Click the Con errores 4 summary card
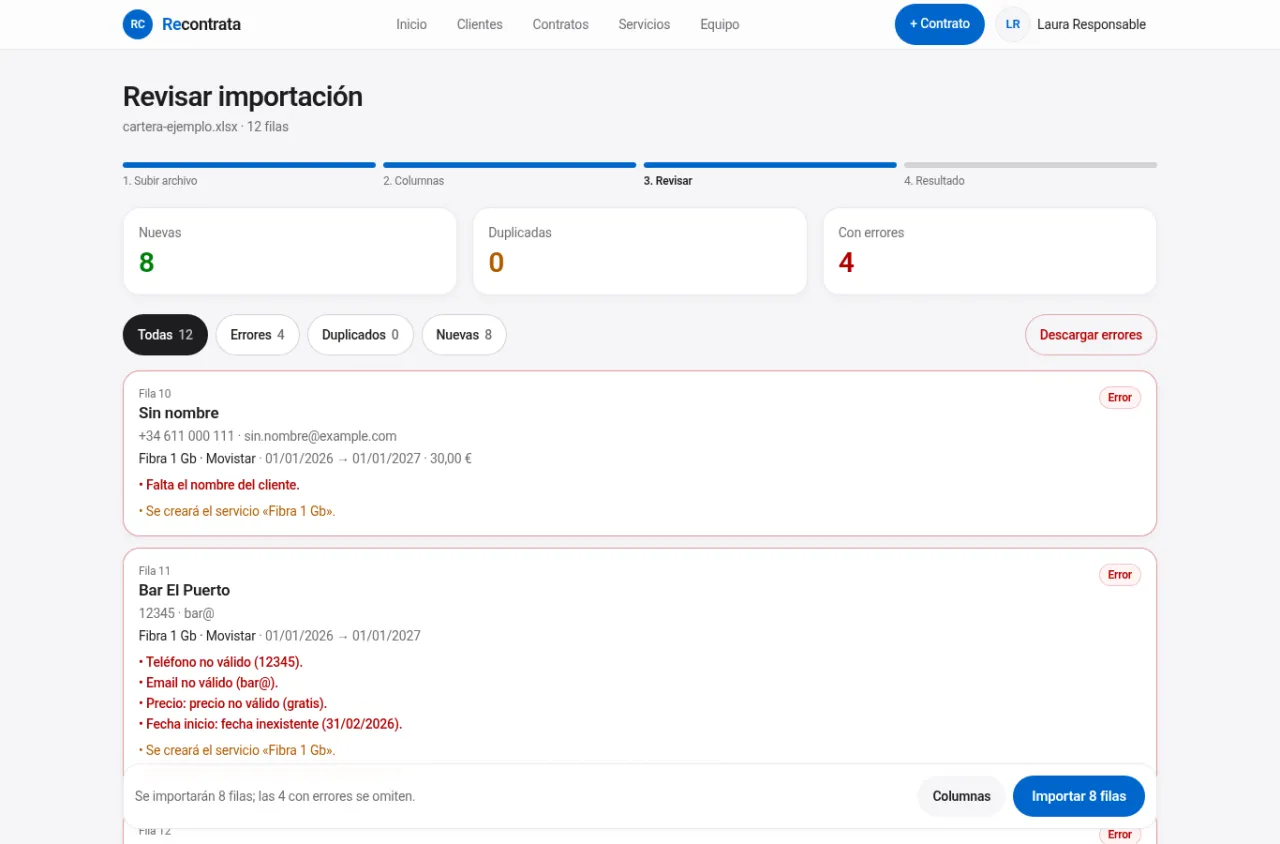The image size is (1280, 844). 990,251
